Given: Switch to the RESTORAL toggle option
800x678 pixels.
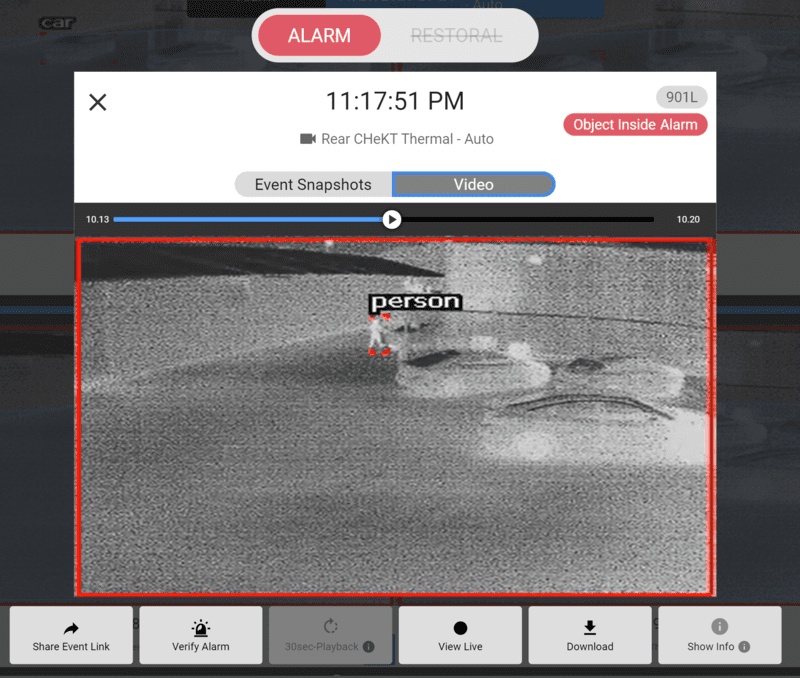Looking at the screenshot, I should (456, 36).
